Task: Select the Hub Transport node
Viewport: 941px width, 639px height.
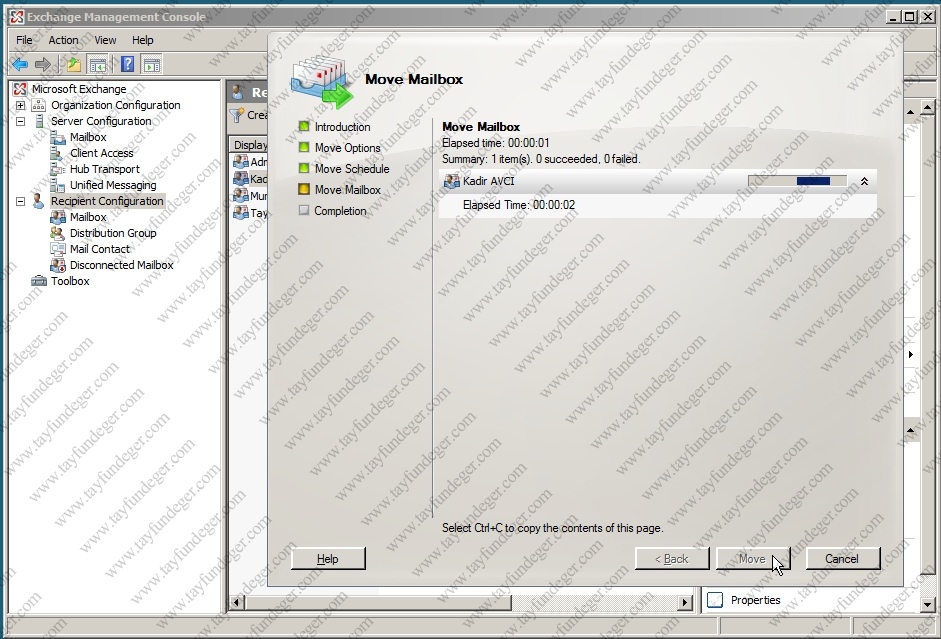Action: point(104,169)
